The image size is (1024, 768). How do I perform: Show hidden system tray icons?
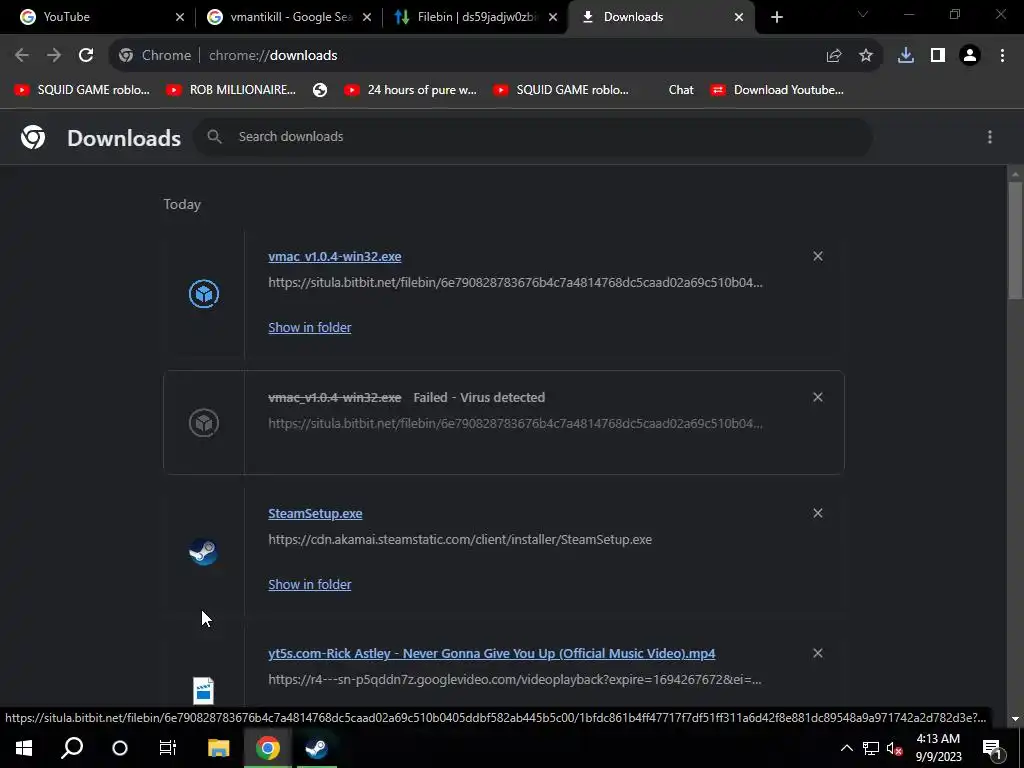(846, 748)
